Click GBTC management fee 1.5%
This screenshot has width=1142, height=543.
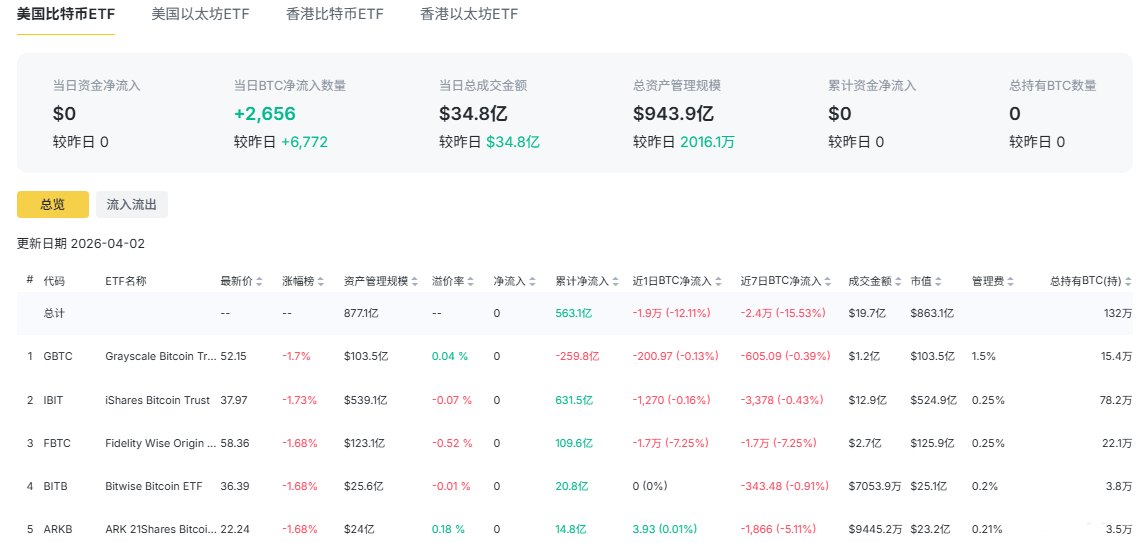coord(983,357)
